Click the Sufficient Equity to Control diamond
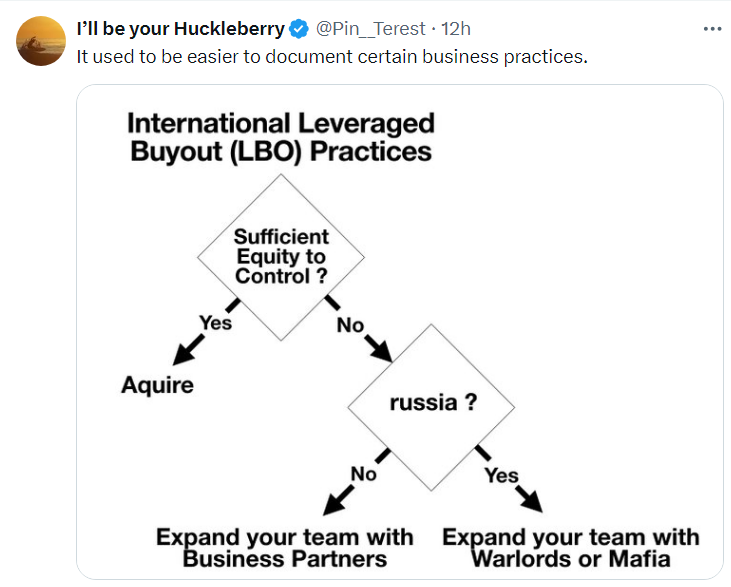The width and height of the screenshot is (731, 587). 281,257
